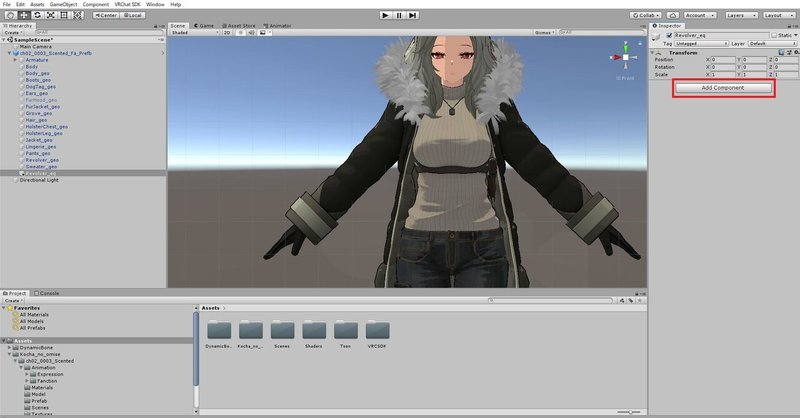Viewport: 800px width, 418px height.
Task: Collapse ch02_0003_Scented_Fa_Prefb in Hierarchy
Action: 9,53
